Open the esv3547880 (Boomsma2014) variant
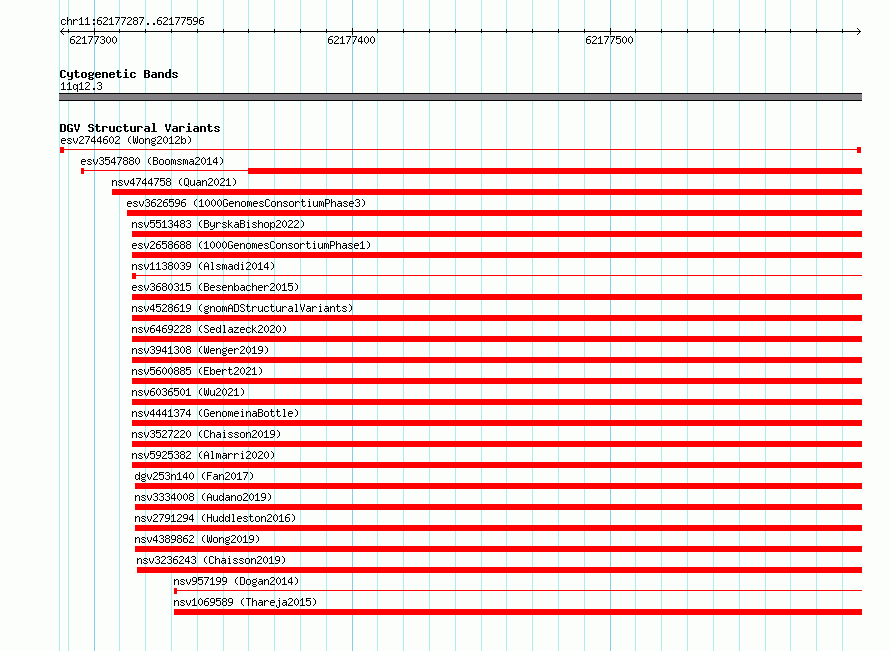 152,161
